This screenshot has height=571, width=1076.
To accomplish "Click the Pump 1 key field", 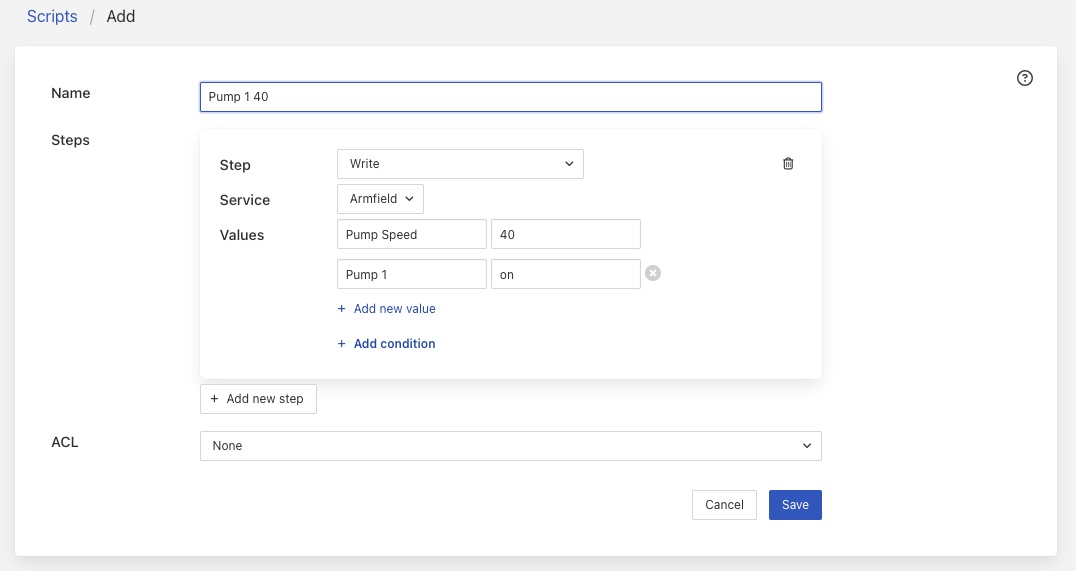I will click(411, 275).
